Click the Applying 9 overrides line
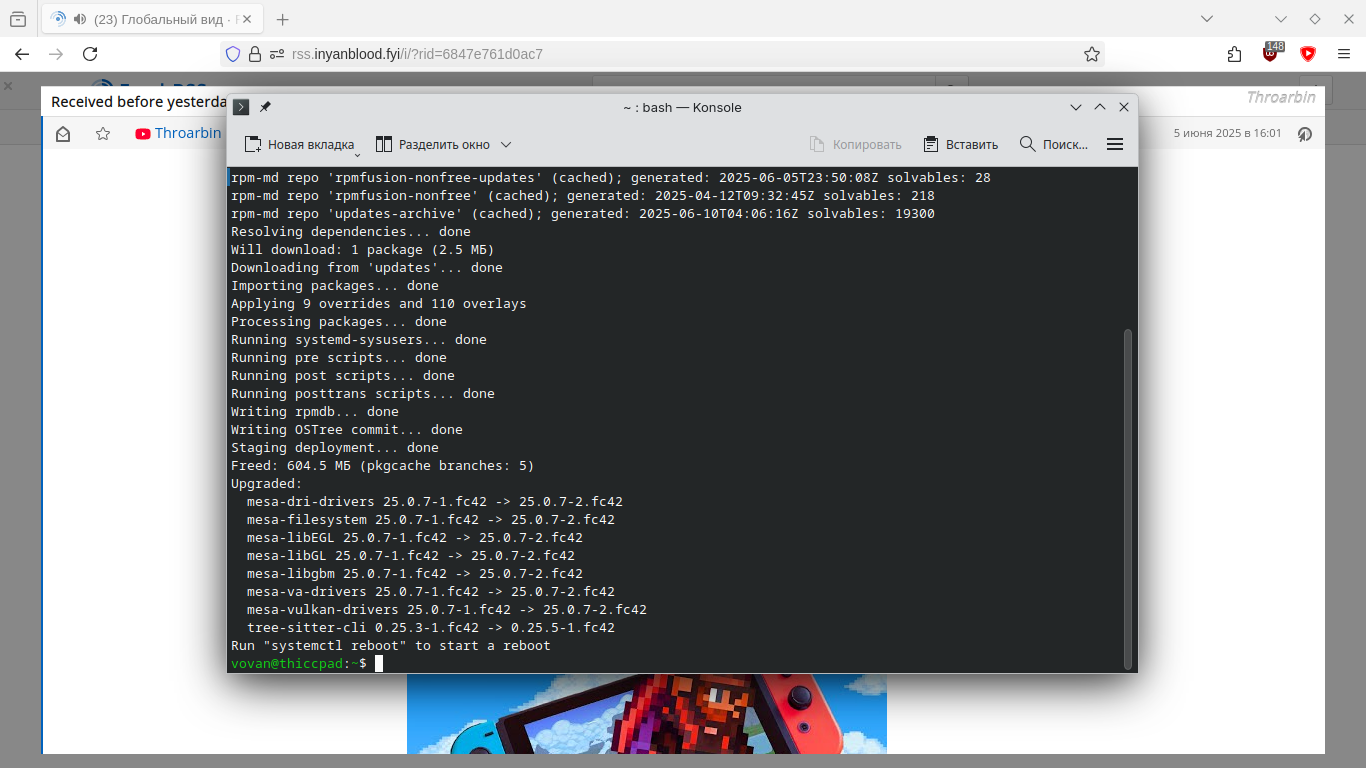Screen dimensions: 1366x768 click(x=379, y=304)
